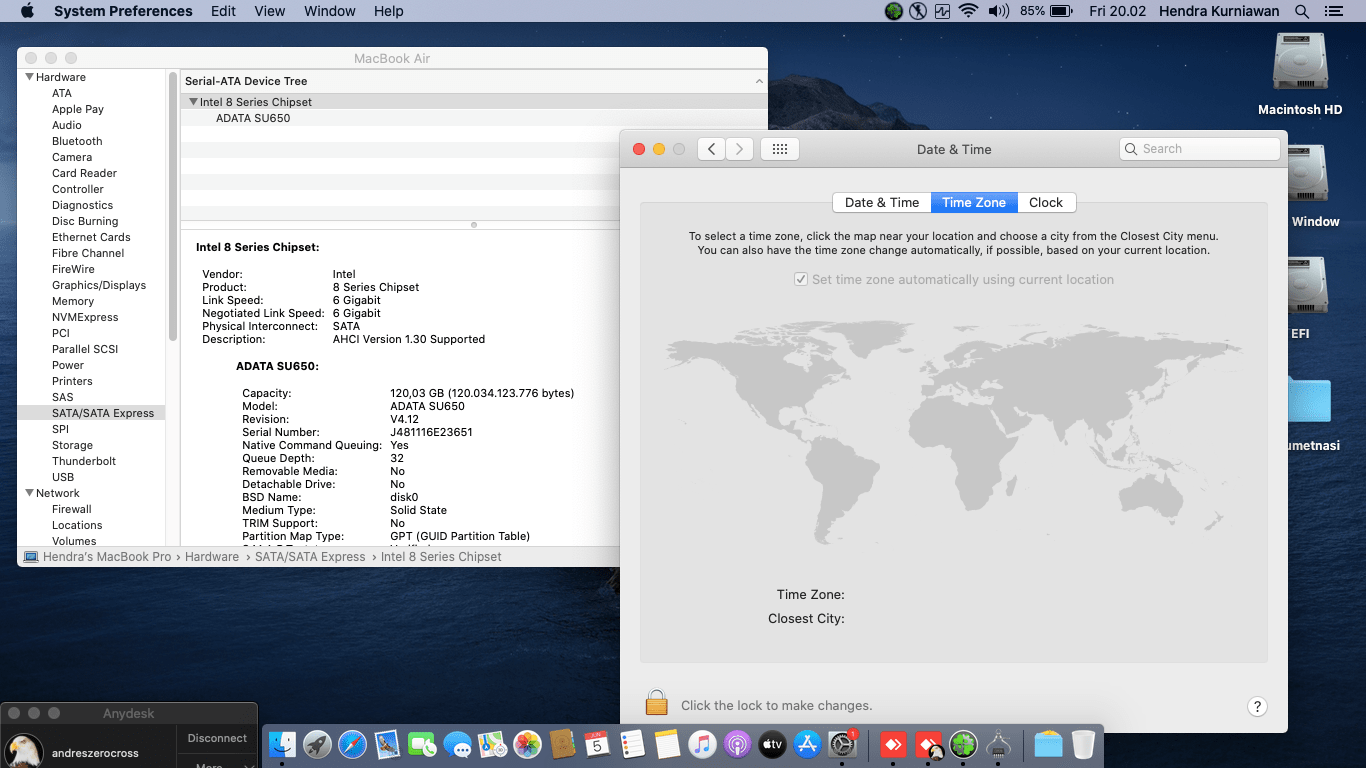Click the question mark help button
The image size is (1366, 768).
pos(1258,706)
